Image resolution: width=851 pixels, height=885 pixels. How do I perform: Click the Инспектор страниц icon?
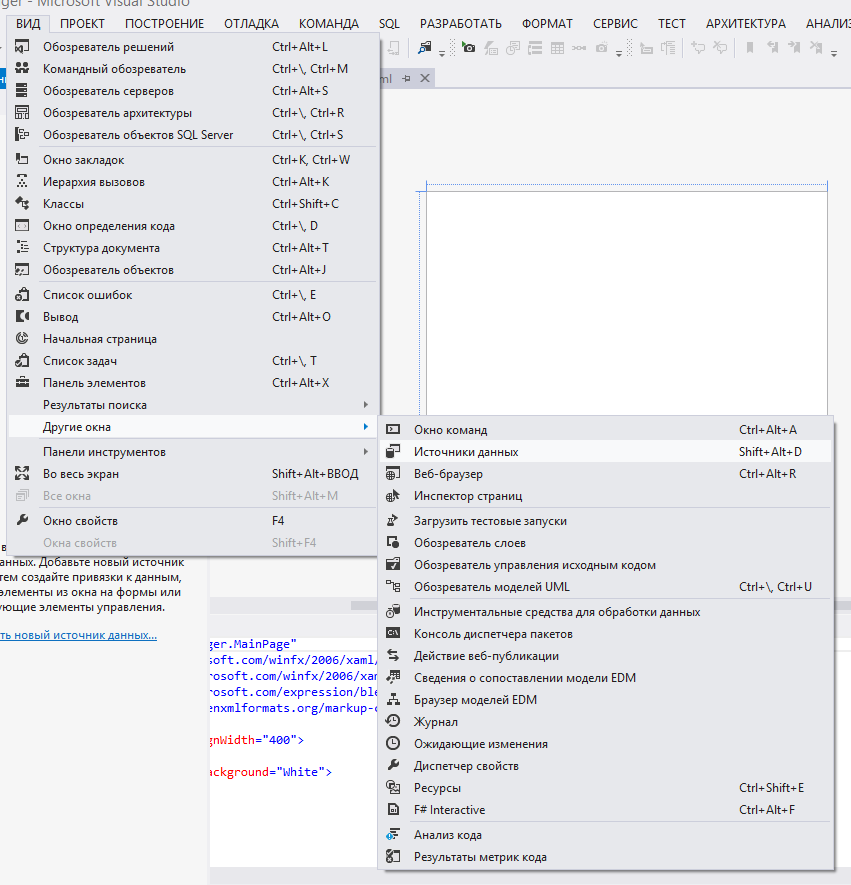click(393, 496)
